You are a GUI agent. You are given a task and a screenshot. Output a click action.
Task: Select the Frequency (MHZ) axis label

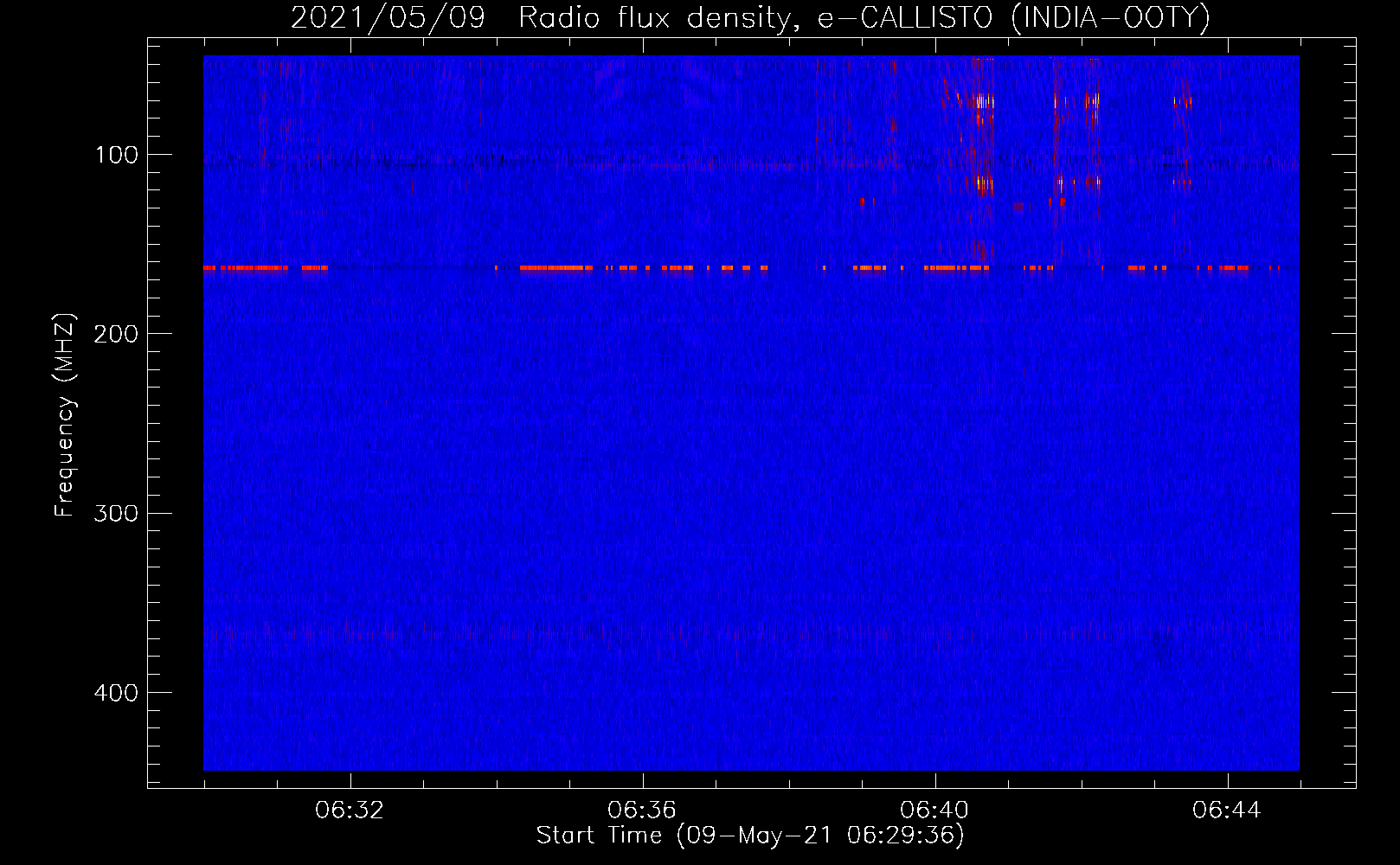click(65, 415)
